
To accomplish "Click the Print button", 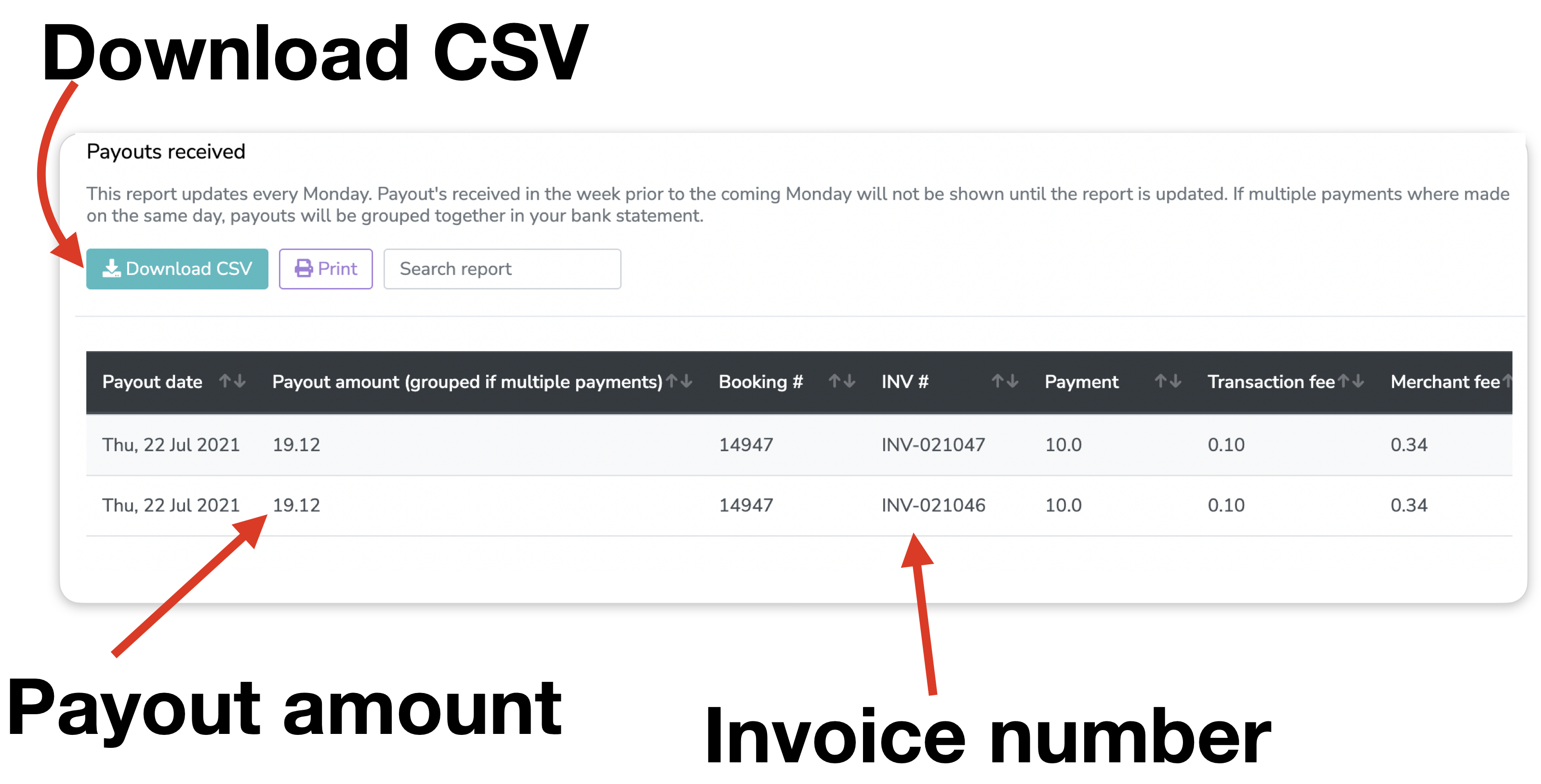I will [325, 269].
